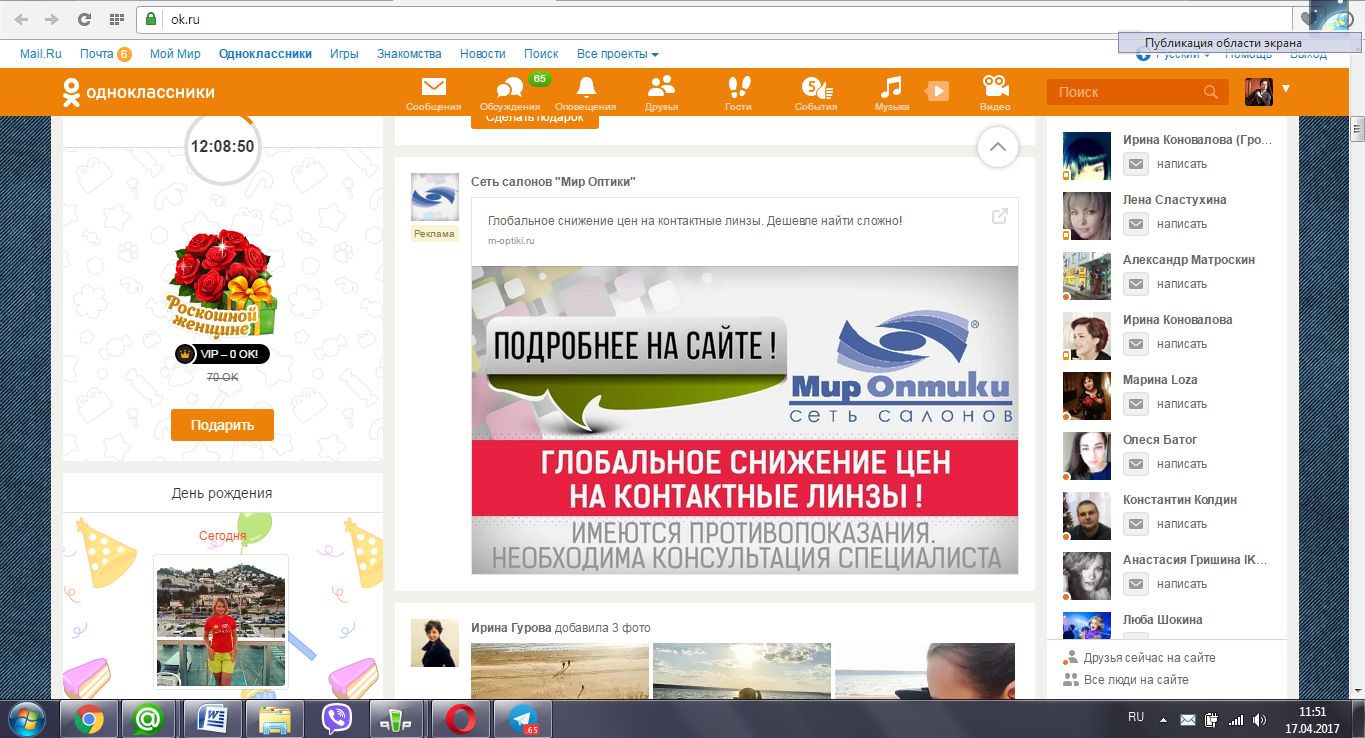Open Друзья сейчас на сайте
The height and width of the screenshot is (738, 1365).
tap(1149, 658)
